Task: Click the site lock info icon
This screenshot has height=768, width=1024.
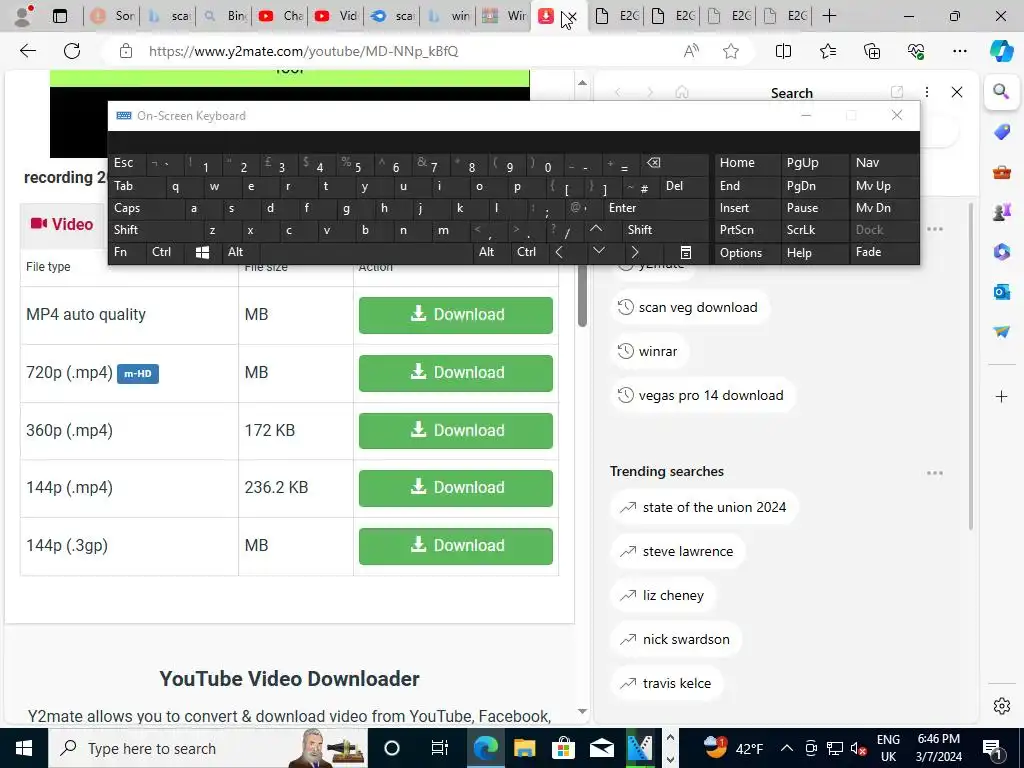Action: tap(126, 51)
